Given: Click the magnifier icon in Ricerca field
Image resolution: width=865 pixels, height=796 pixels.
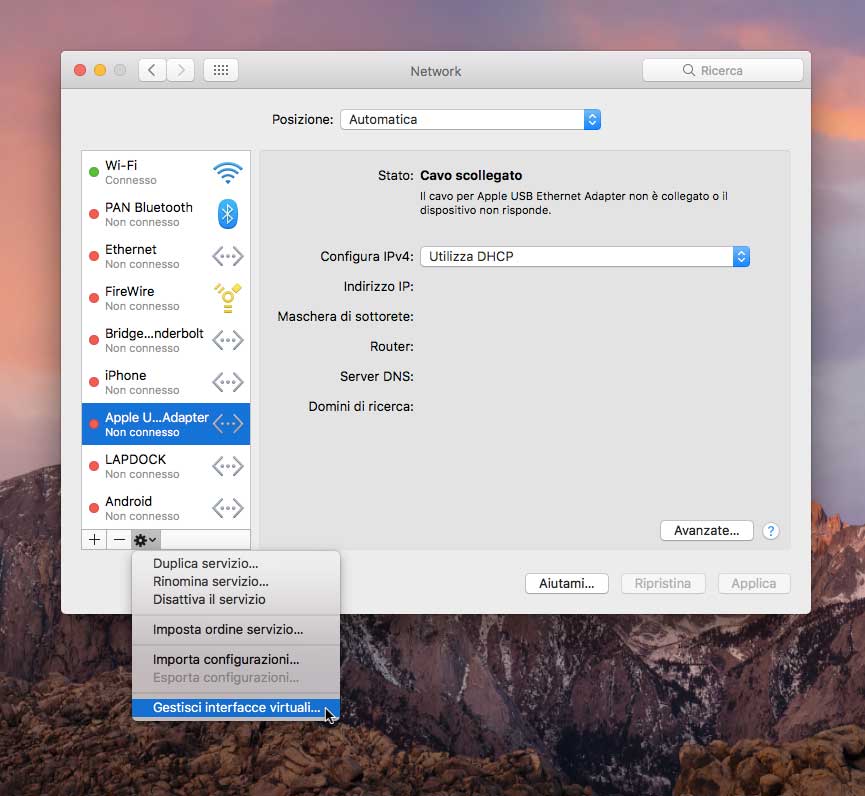Looking at the screenshot, I should 688,70.
